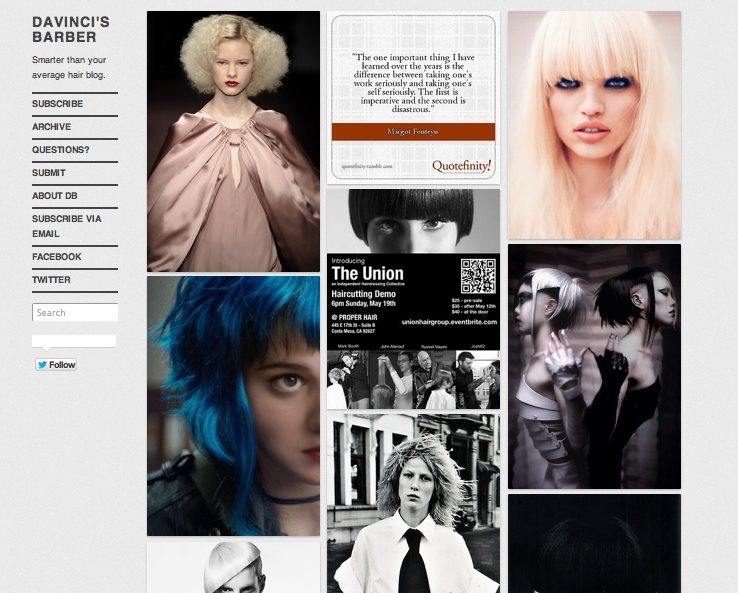This screenshot has height=593, width=738.
Task: Open the Archive page
Action: click(x=51, y=127)
